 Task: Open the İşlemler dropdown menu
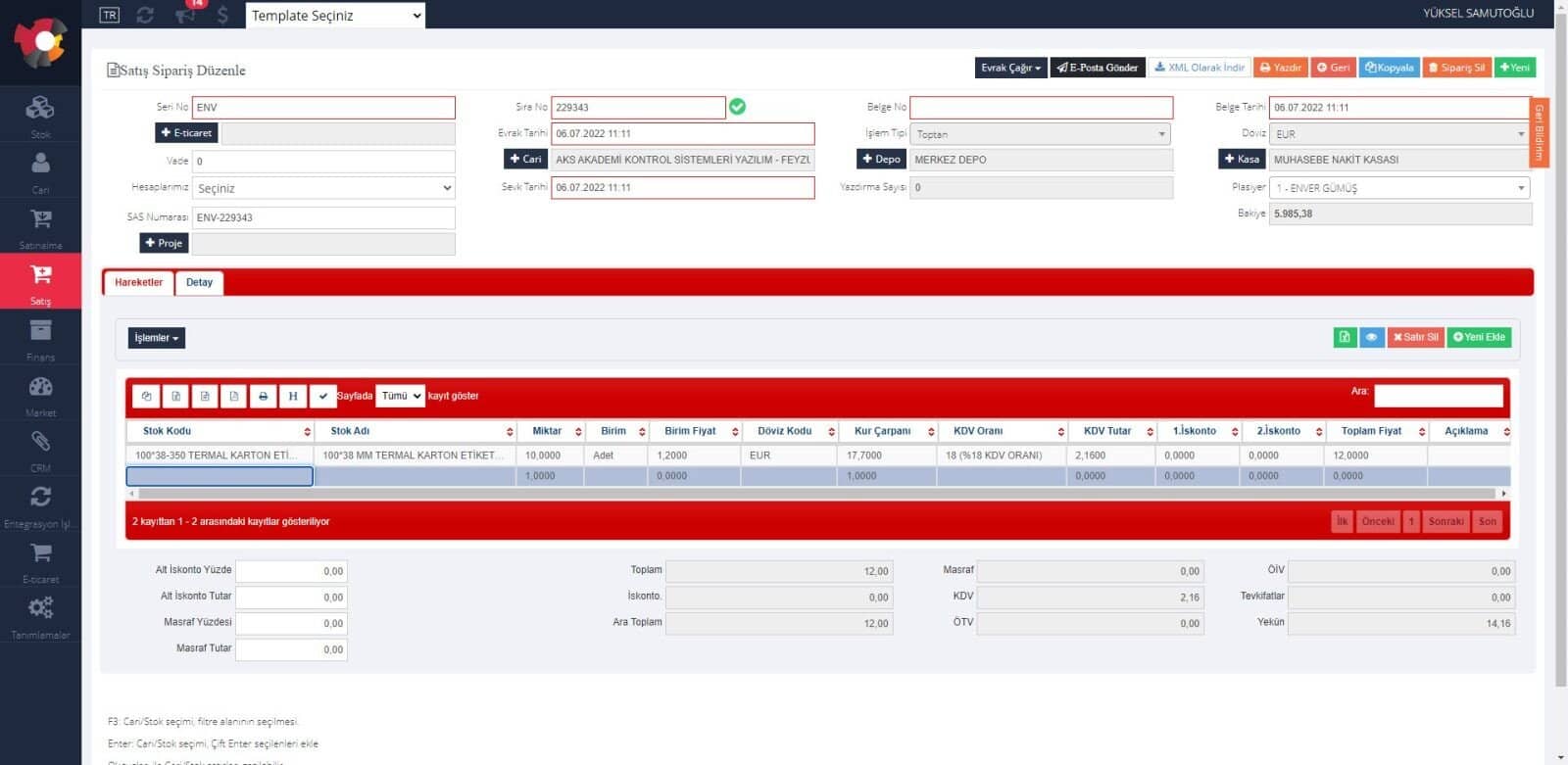pyautogui.click(x=156, y=338)
